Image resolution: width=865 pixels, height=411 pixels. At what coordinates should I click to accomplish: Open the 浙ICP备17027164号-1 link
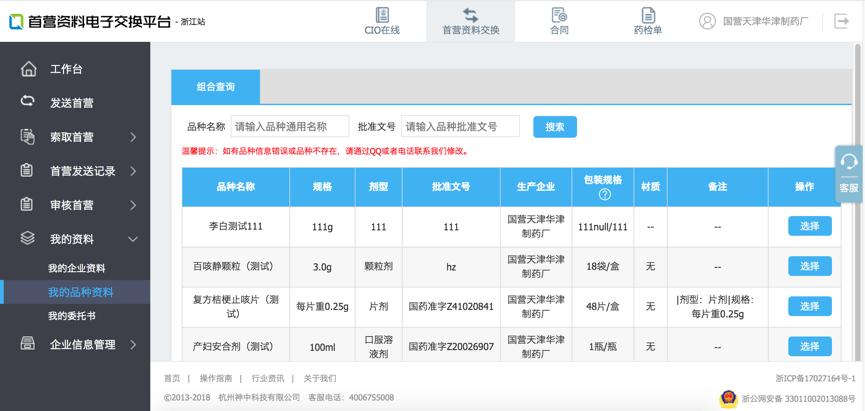tap(815, 378)
